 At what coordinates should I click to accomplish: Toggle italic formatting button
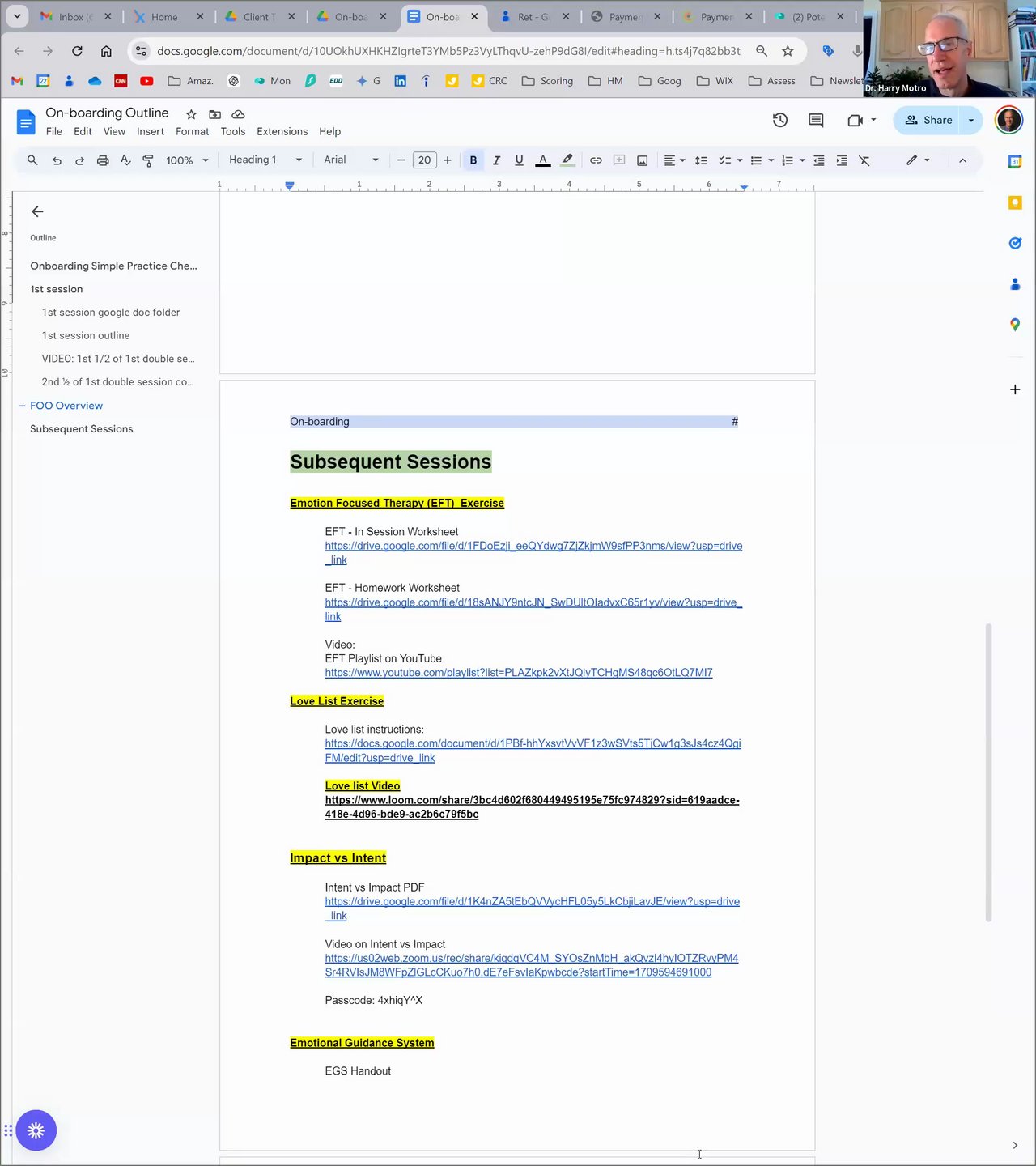point(496,160)
